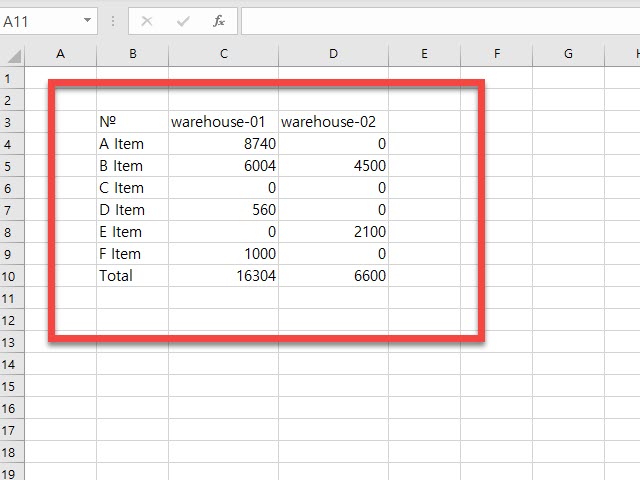Click the cell containing 8740
This screenshot has width=640, height=480.
coord(224,144)
